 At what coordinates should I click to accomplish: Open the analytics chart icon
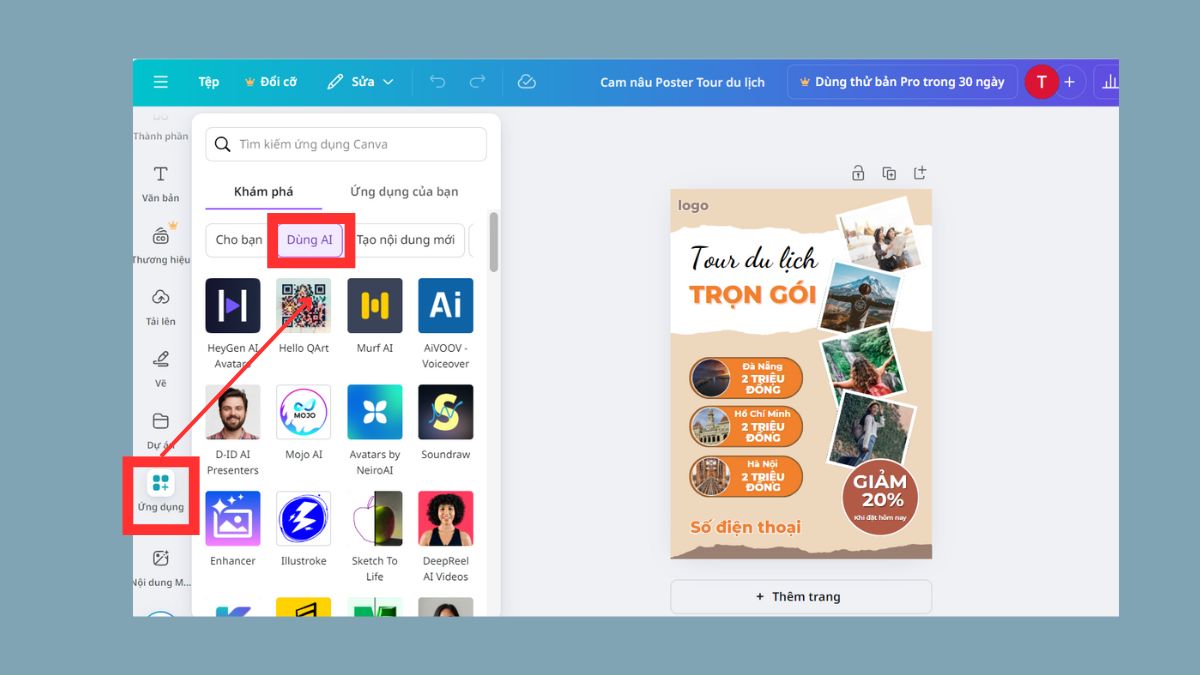pyautogui.click(x=1108, y=82)
